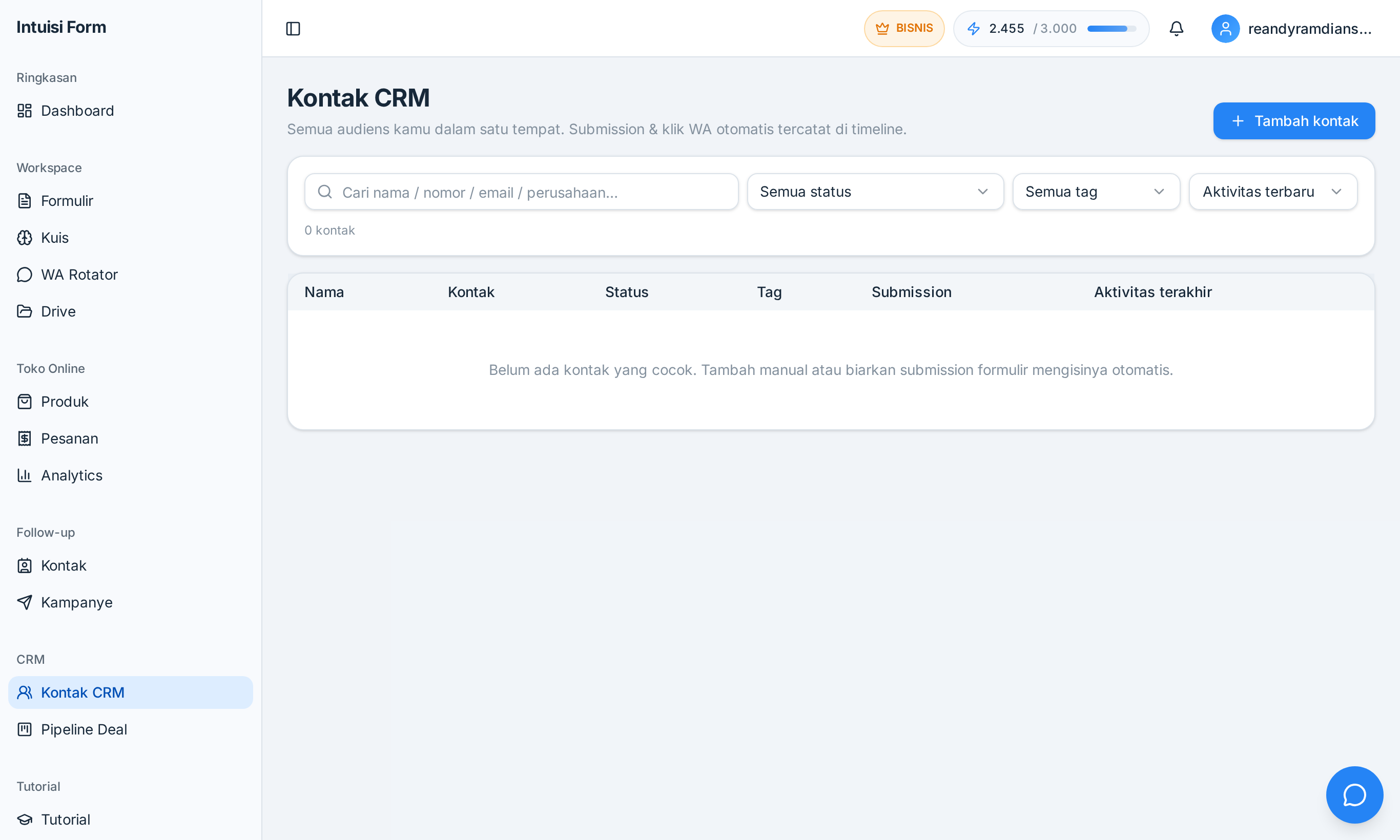Click the Nama column header
1400x840 pixels.
(324, 292)
